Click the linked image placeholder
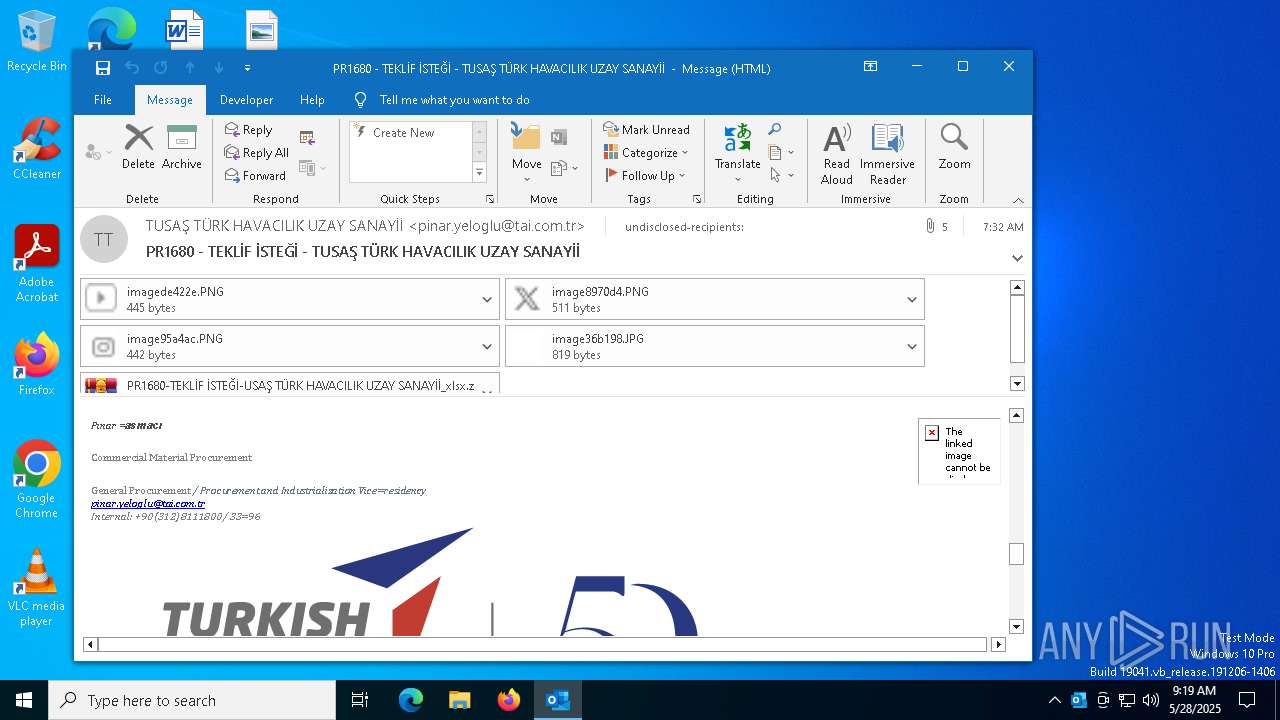Image resolution: width=1280 pixels, height=720 pixels. (959, 451)
